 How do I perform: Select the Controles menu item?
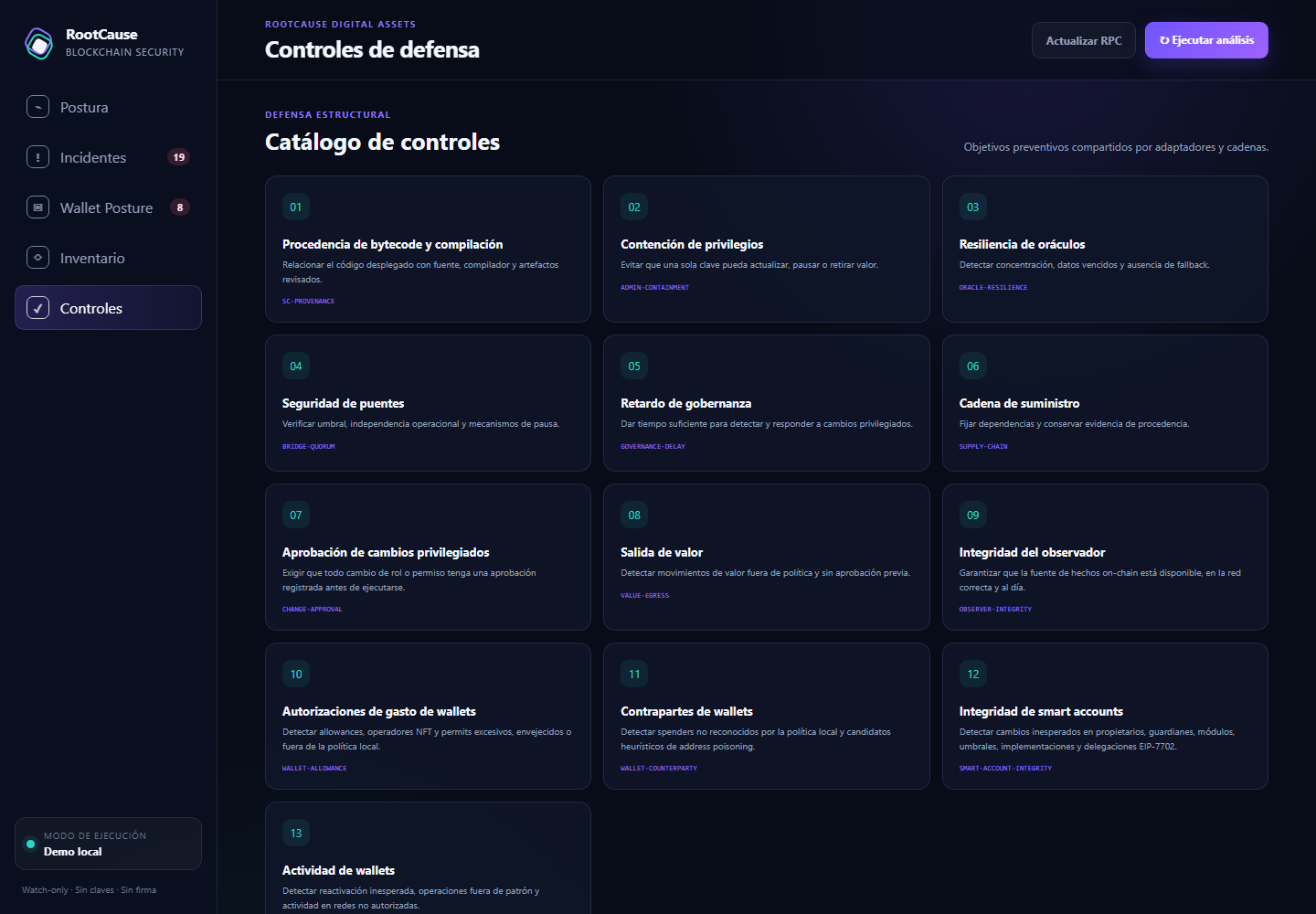pos(108,308)
